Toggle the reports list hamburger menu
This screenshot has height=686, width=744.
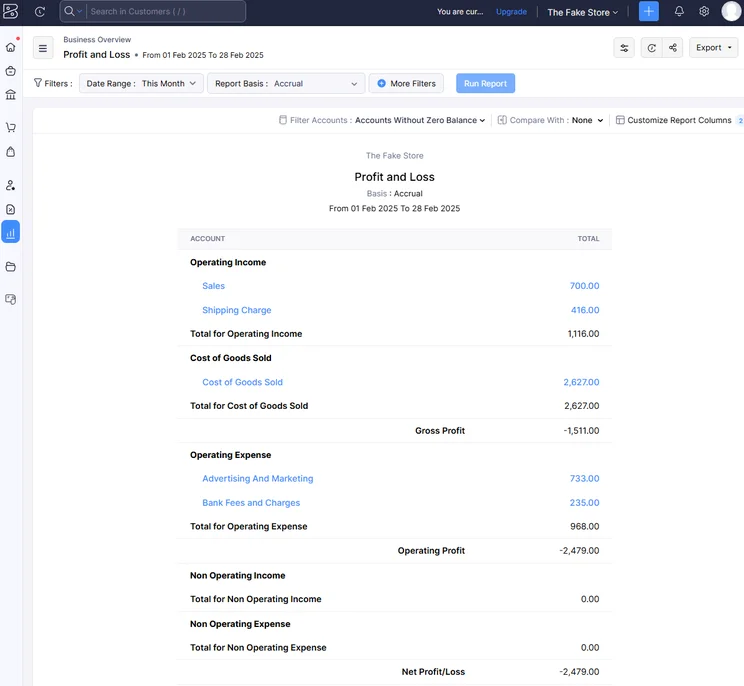tap(43, 48)
